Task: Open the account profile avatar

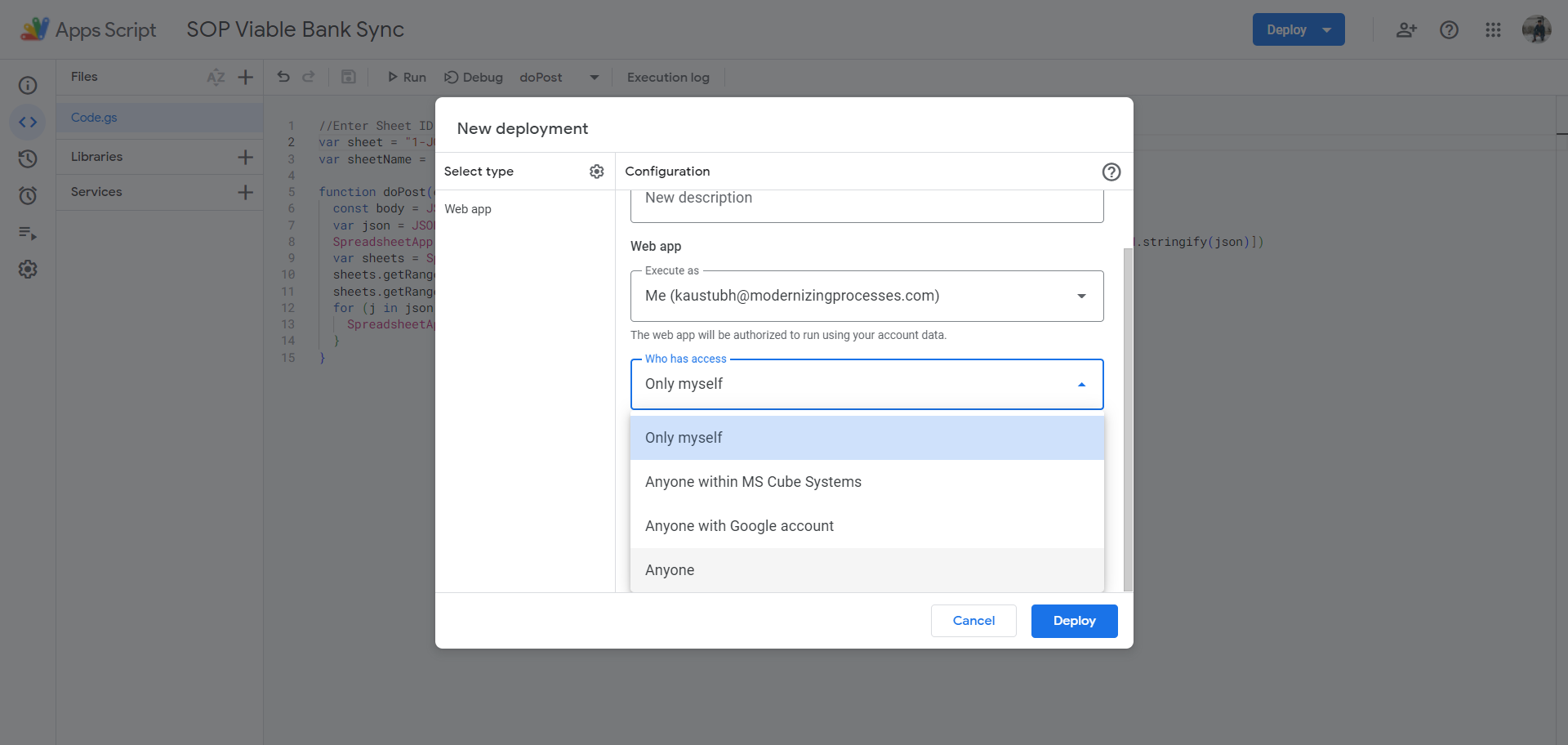Action: coord(1537,29)
